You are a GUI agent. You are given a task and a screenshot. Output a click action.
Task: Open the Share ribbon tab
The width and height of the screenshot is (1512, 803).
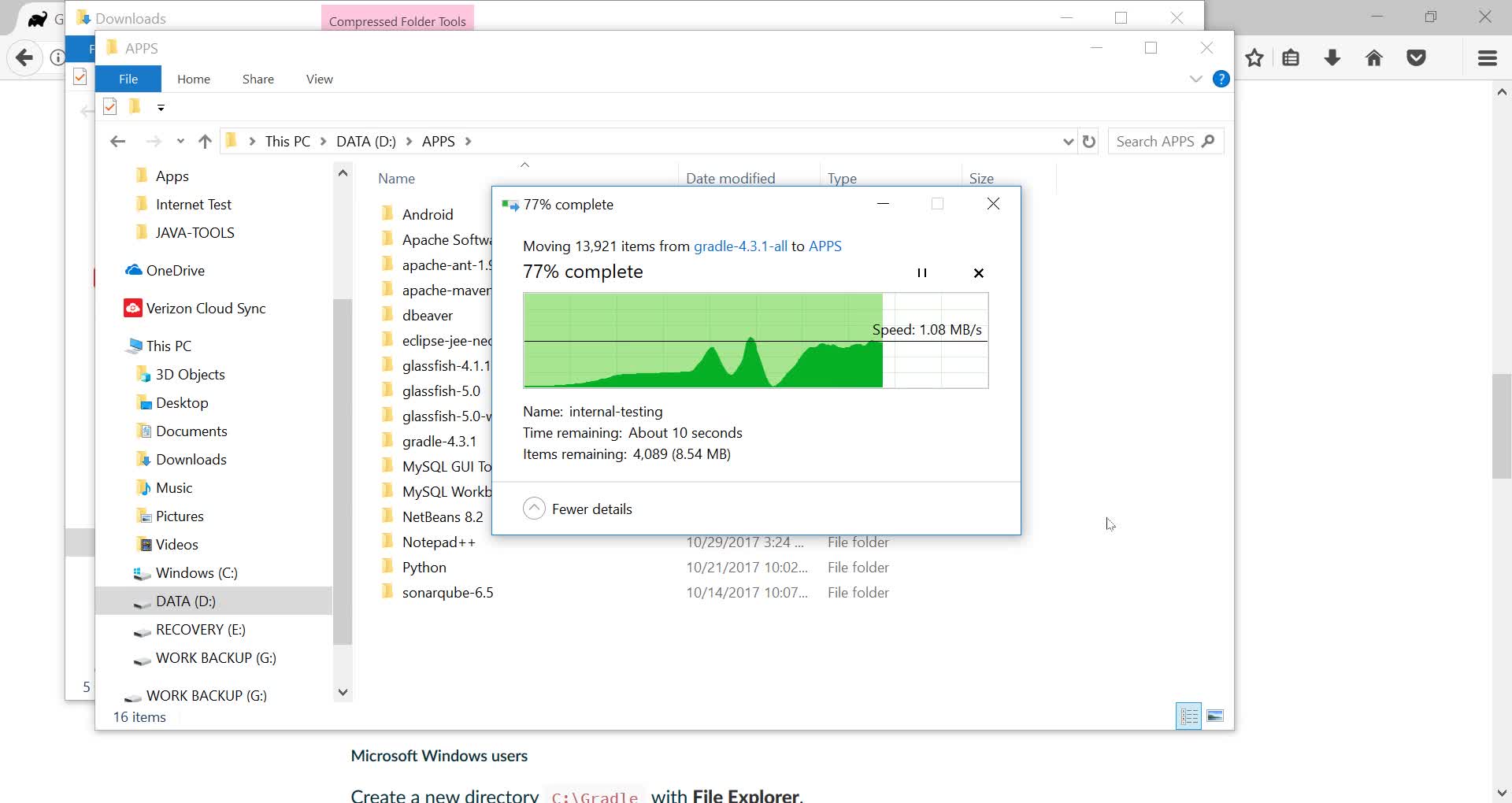pyautogui.click(x=258, y=79)
